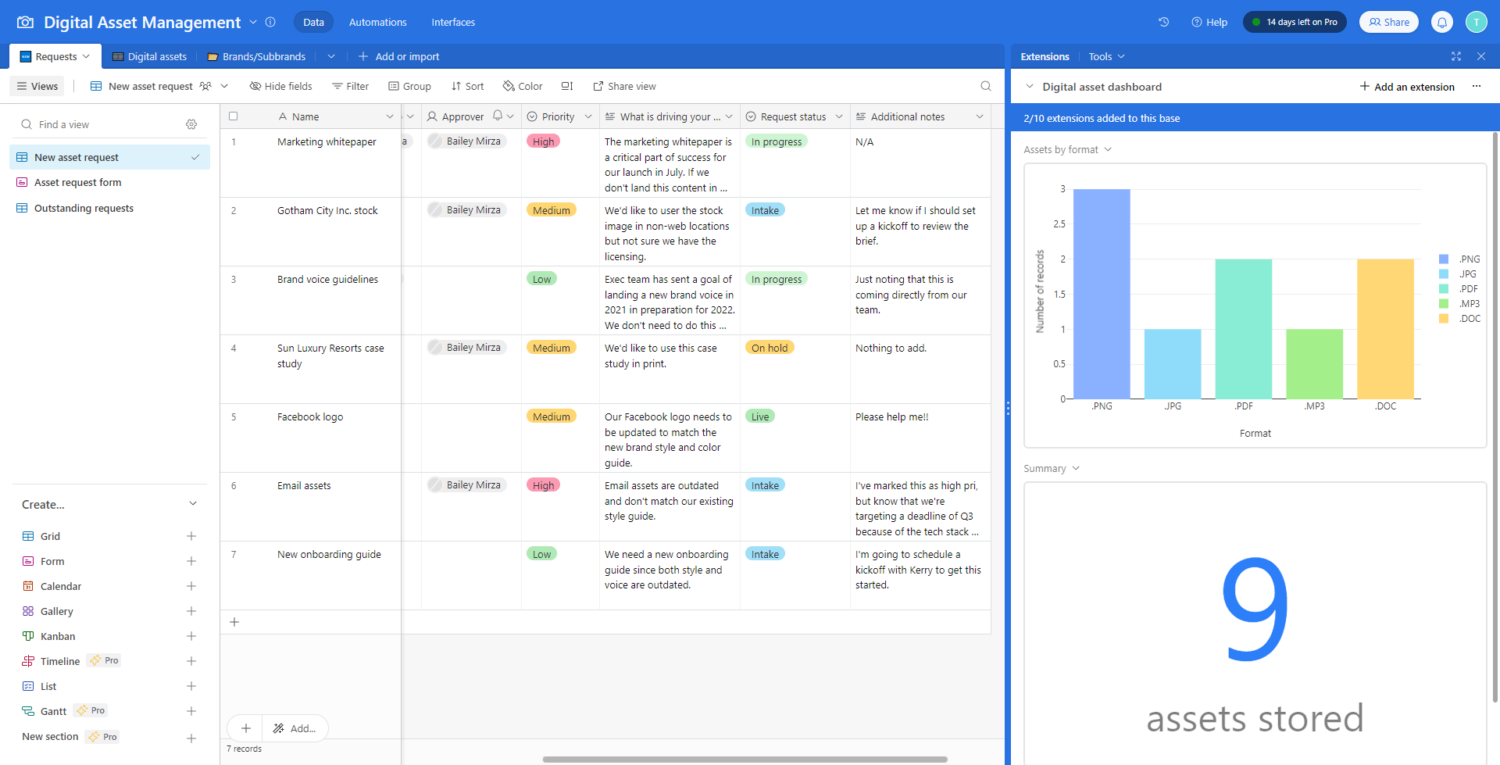Add a new Grid view
The height and width of the screenshot is (765, 1500).
click(x=191, y=536)
